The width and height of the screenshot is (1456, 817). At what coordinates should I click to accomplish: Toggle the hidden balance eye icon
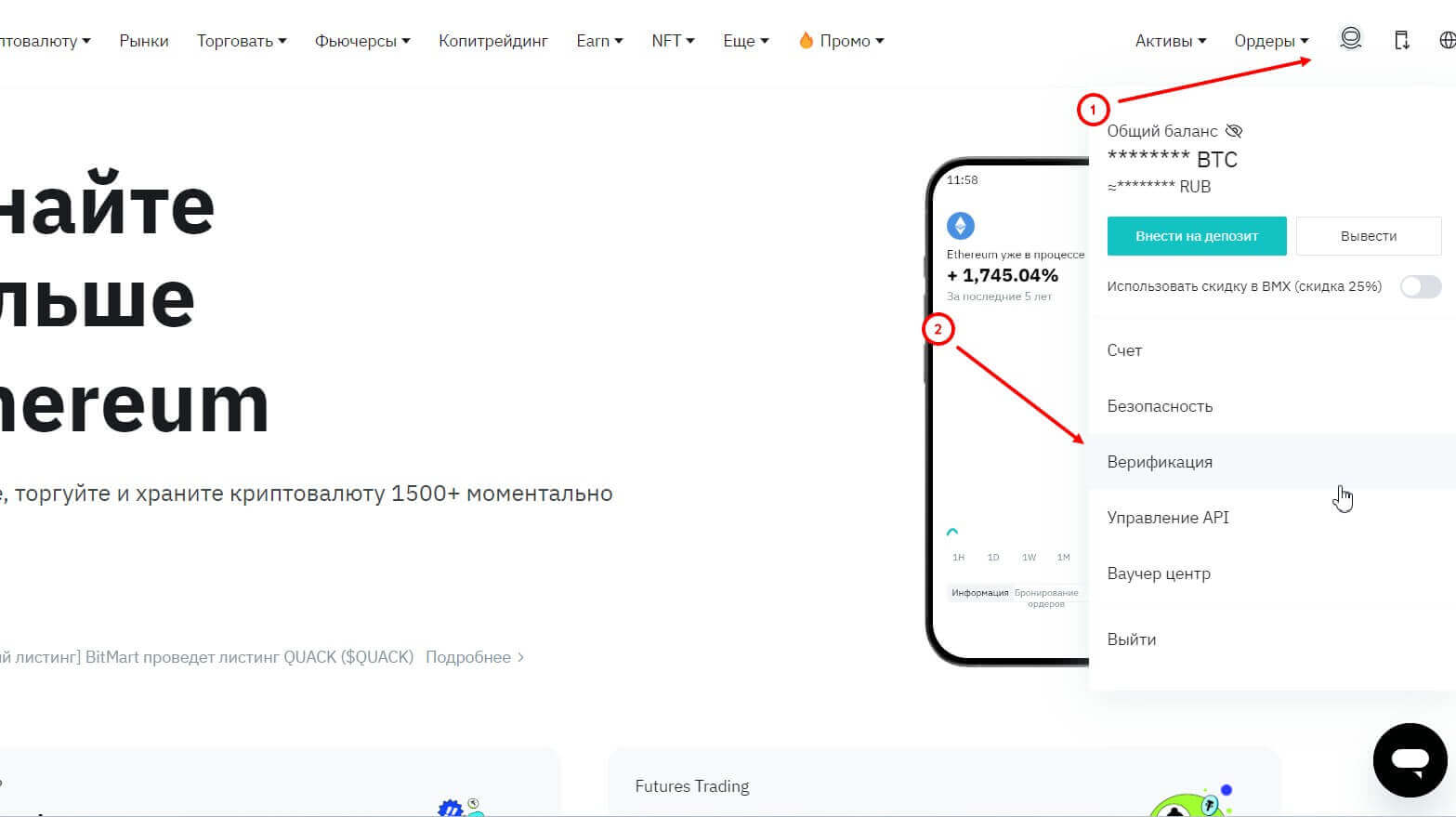pyautogui.click(x=1234, y=131)
